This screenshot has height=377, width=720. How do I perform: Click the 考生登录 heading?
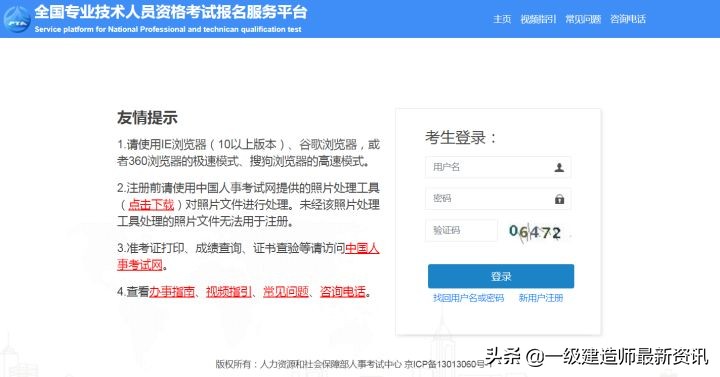click(x=461, y=137)
